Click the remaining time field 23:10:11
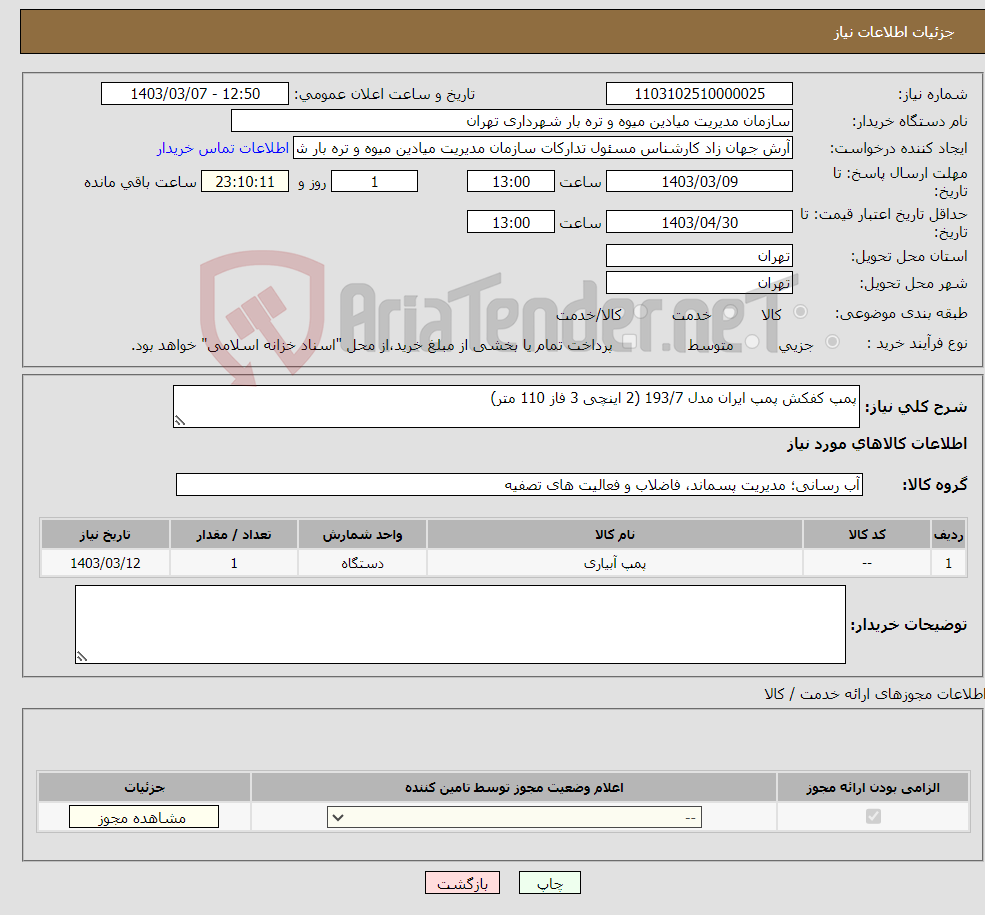Screen dimensions: 985x915 (245, 182)
